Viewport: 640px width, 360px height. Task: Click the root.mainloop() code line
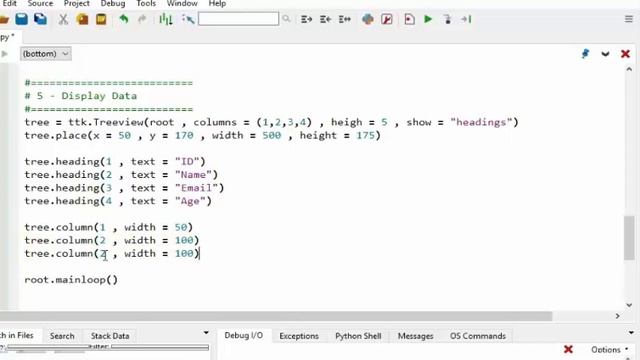(x=71, y=280)
